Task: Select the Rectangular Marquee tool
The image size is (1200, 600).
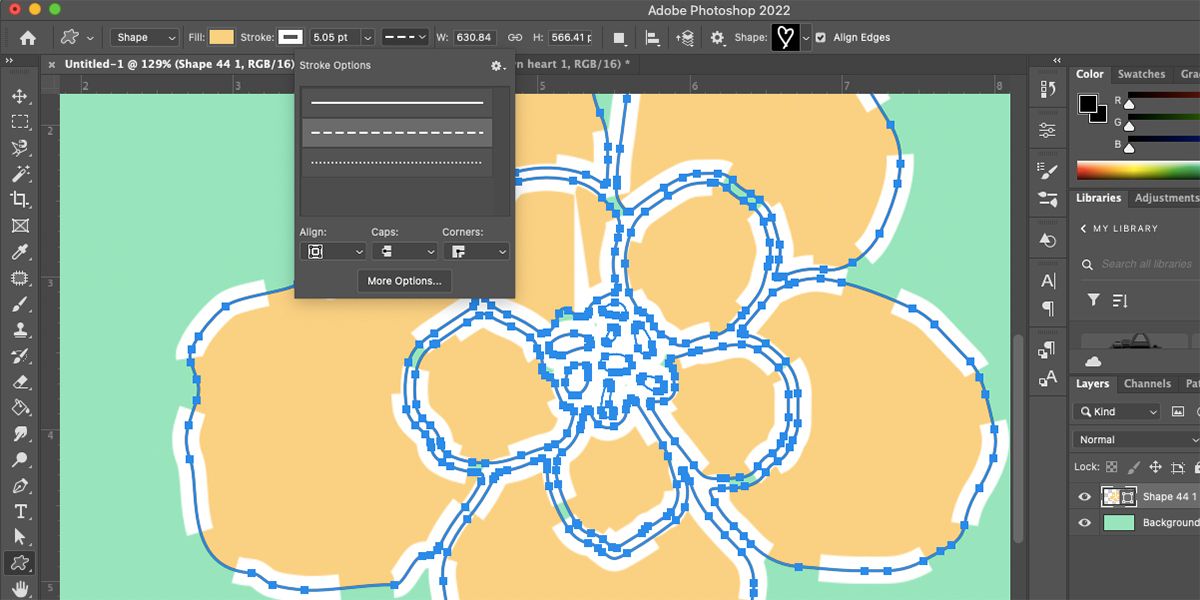Action: pyautogui.click(x=20, y=122)
